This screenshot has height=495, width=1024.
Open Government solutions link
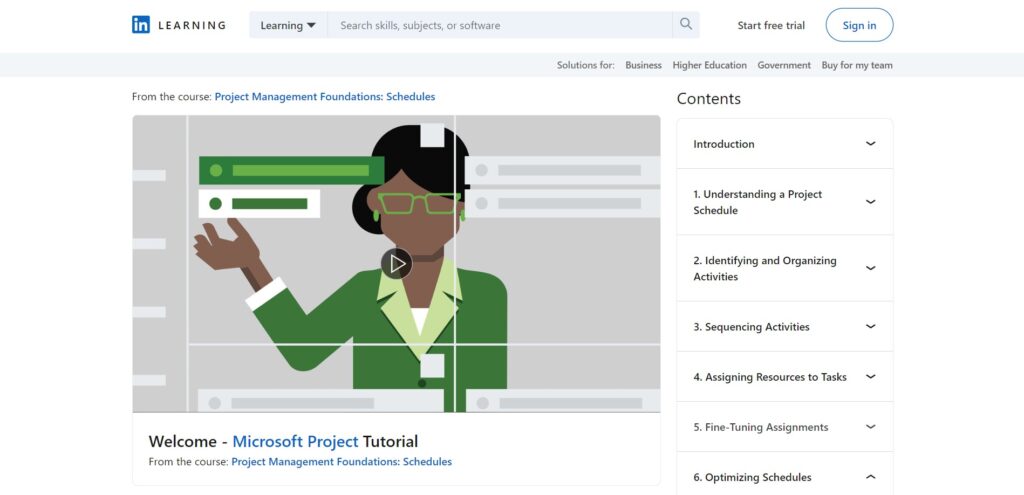point(784,65)
